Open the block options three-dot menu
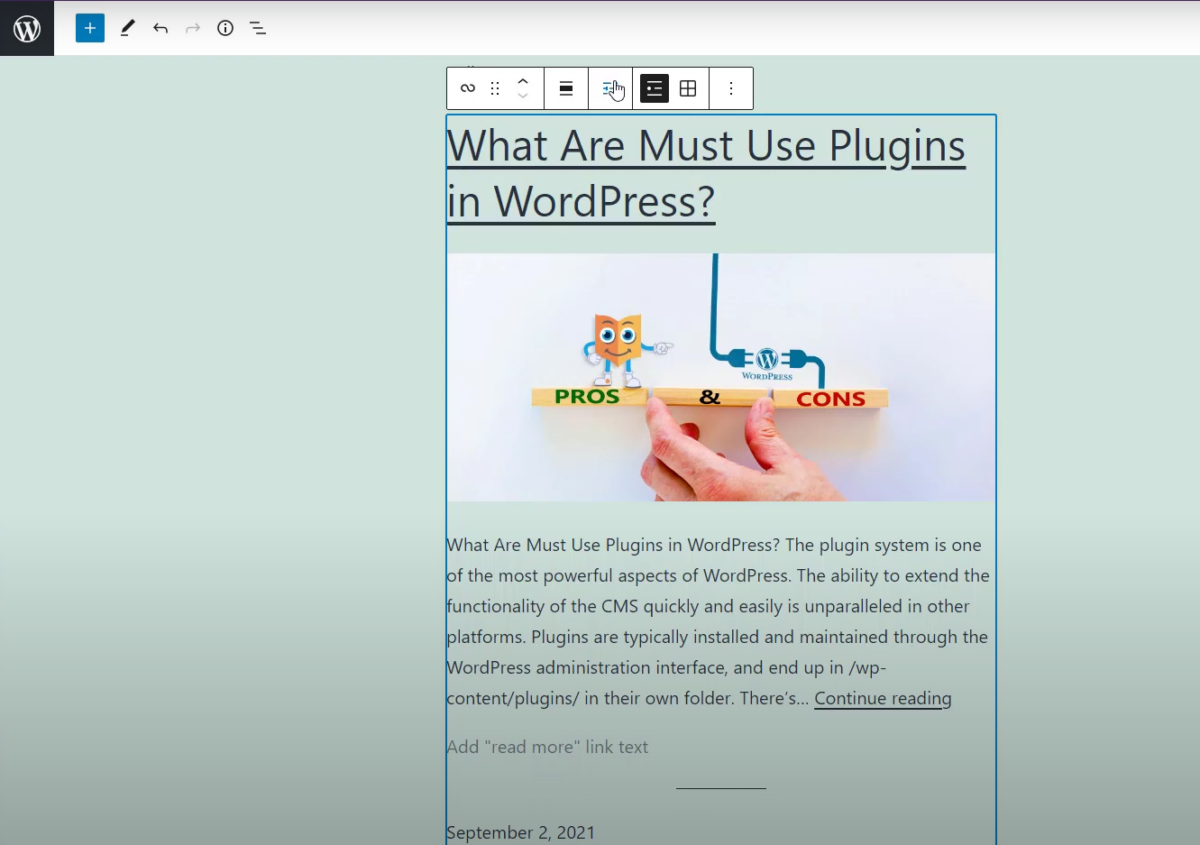Screen dimensions: 1200x845 [731, 88]
